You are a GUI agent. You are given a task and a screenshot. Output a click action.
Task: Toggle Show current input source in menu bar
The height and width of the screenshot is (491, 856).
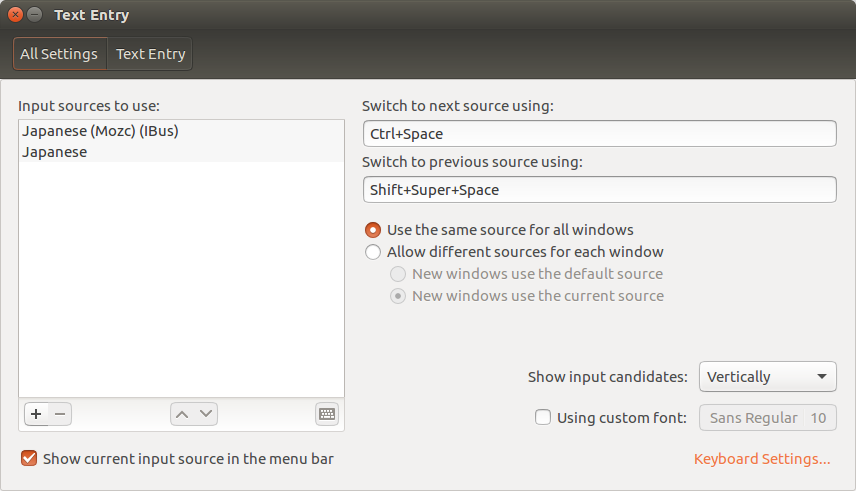click(29, 459)
